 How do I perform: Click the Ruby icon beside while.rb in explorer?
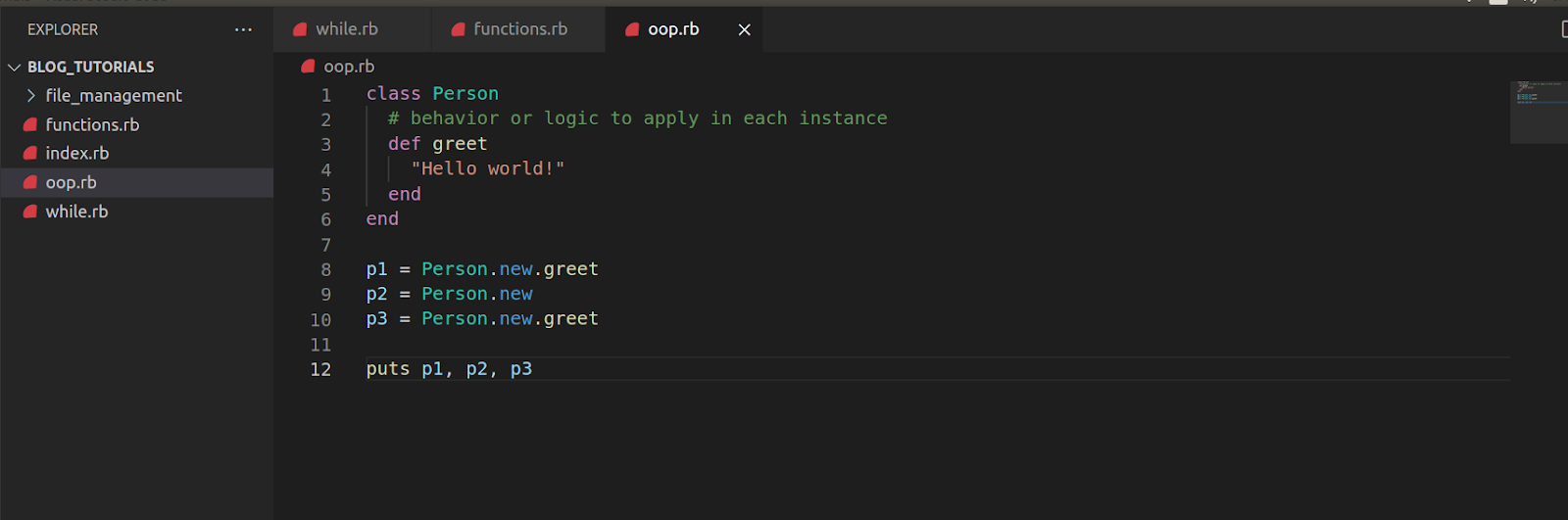[30, 211]
